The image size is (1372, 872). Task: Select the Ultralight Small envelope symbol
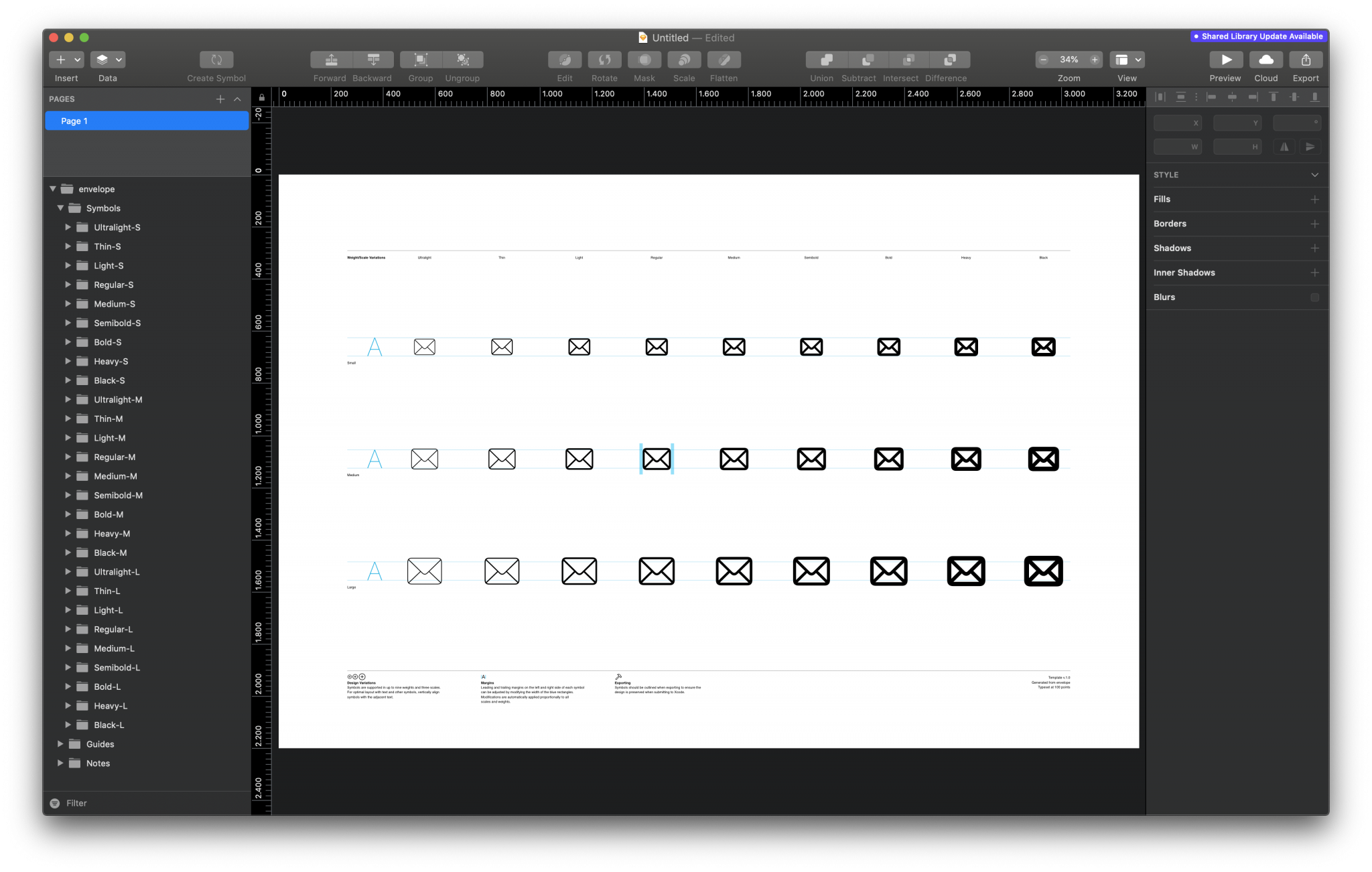tap(424, 347)
